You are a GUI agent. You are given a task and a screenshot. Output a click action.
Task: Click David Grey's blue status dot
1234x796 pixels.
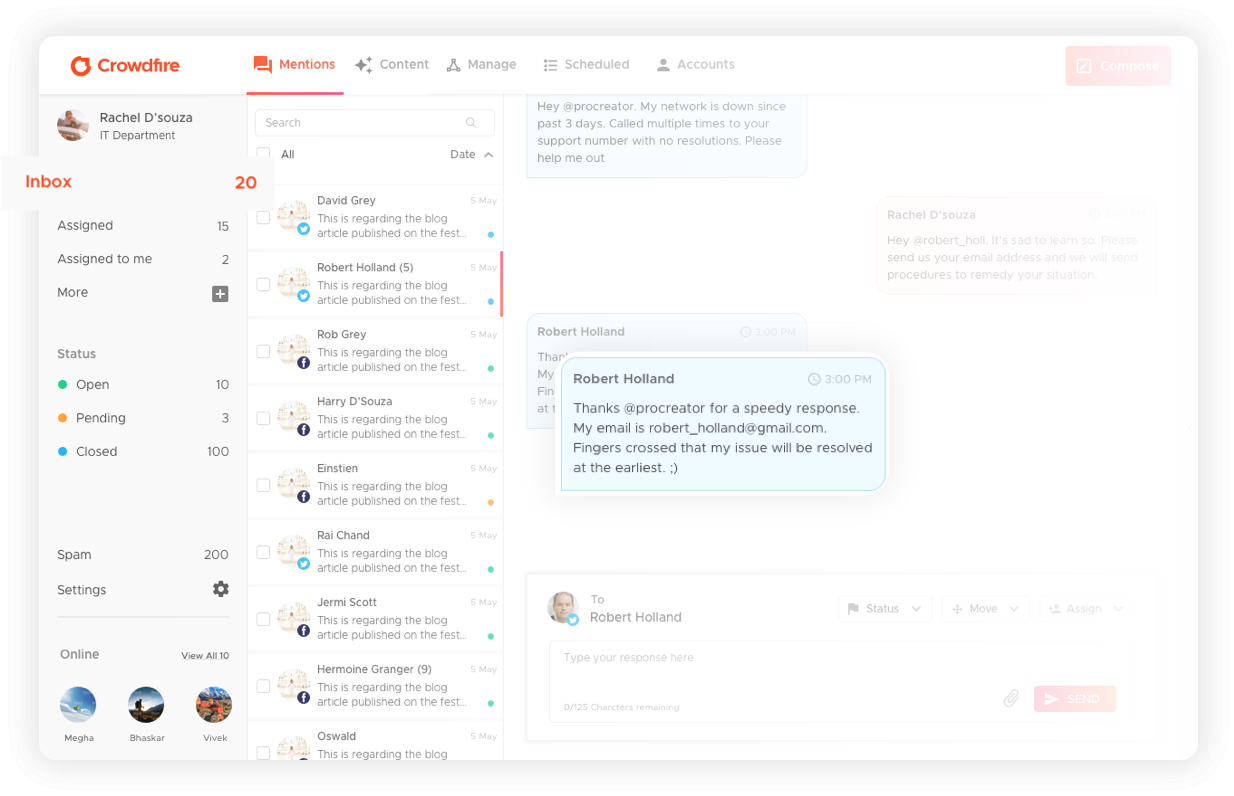(x=491, y=234)
